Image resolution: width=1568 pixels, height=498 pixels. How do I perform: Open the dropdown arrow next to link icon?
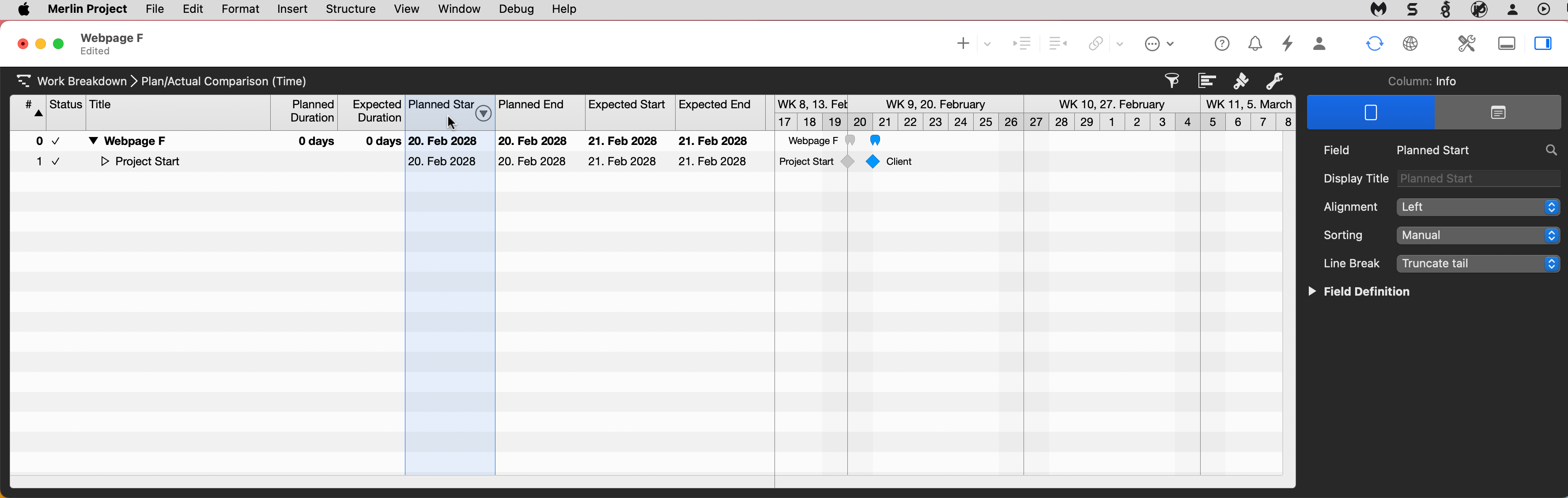point(1119,44)
